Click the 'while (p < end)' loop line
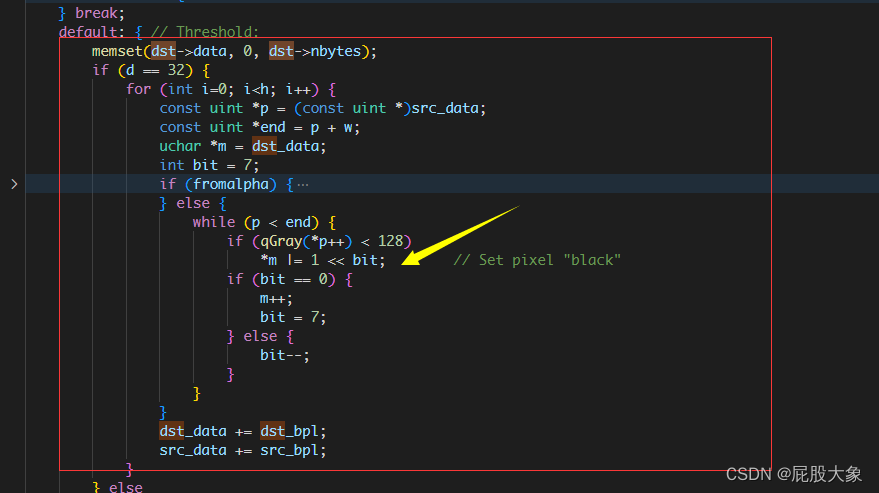 tap(264, 223)
